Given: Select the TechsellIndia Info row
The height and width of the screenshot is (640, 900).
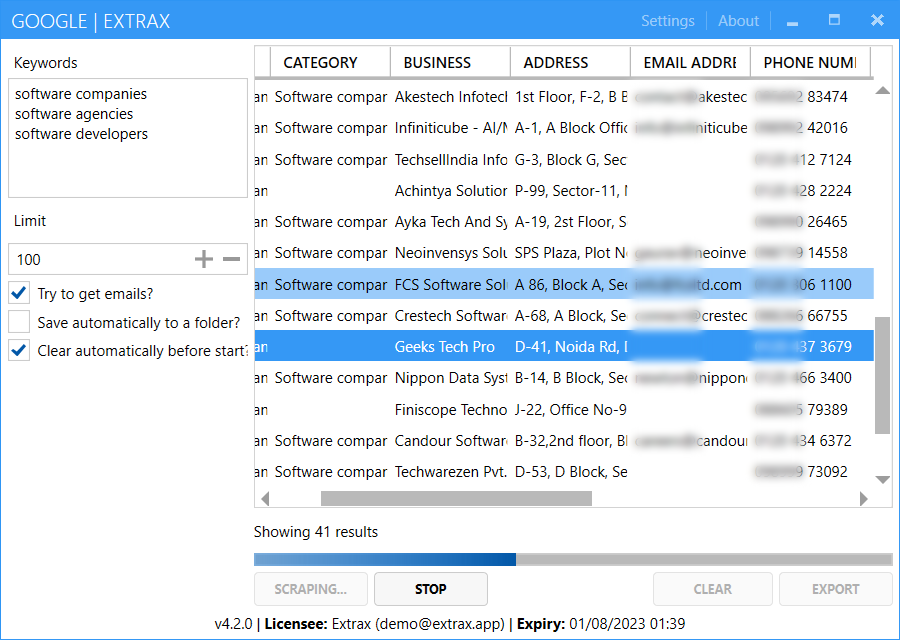Looking at the screenshot, I should [564, 159].
